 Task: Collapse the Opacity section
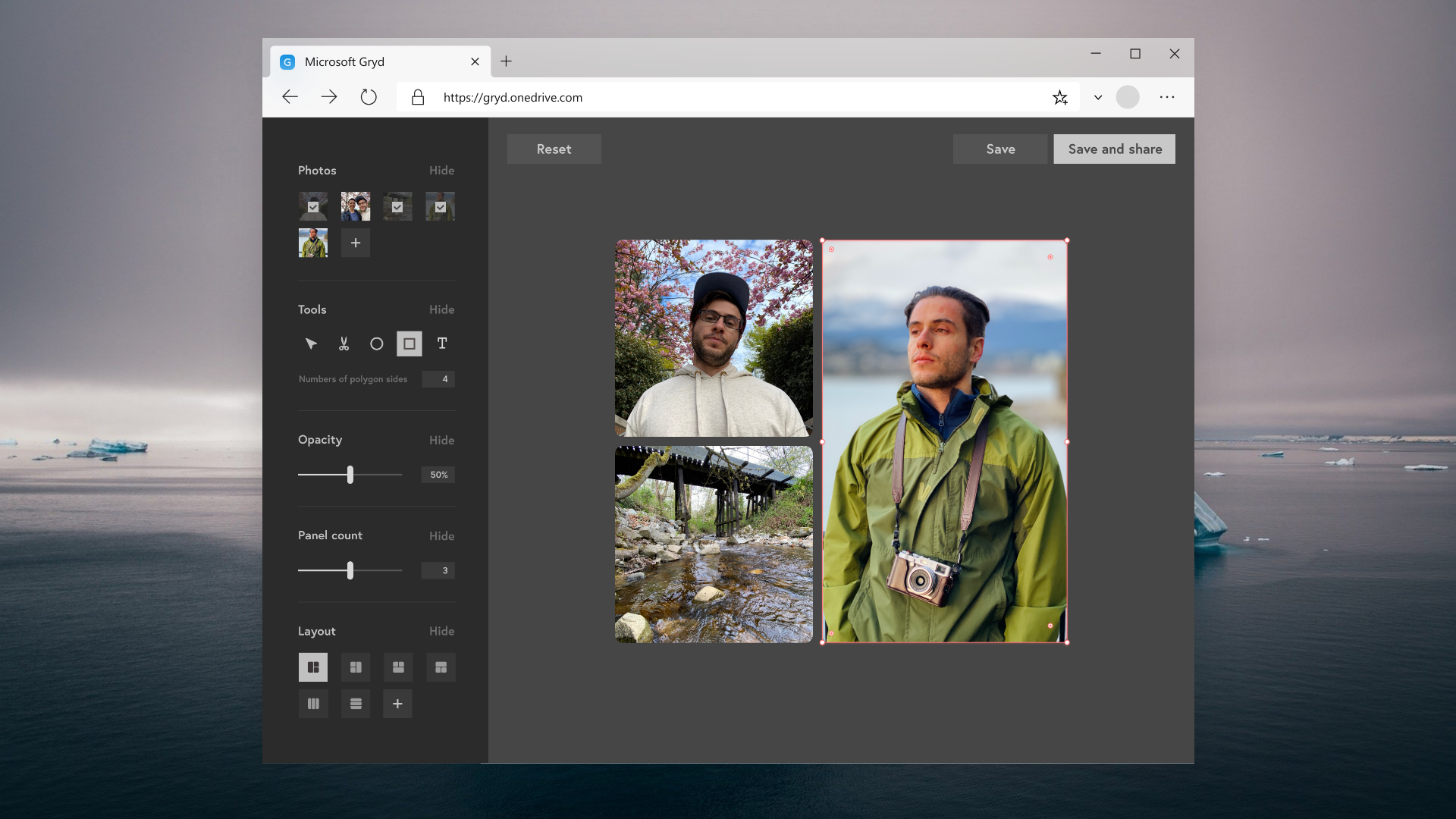click(x=441, y=440)
